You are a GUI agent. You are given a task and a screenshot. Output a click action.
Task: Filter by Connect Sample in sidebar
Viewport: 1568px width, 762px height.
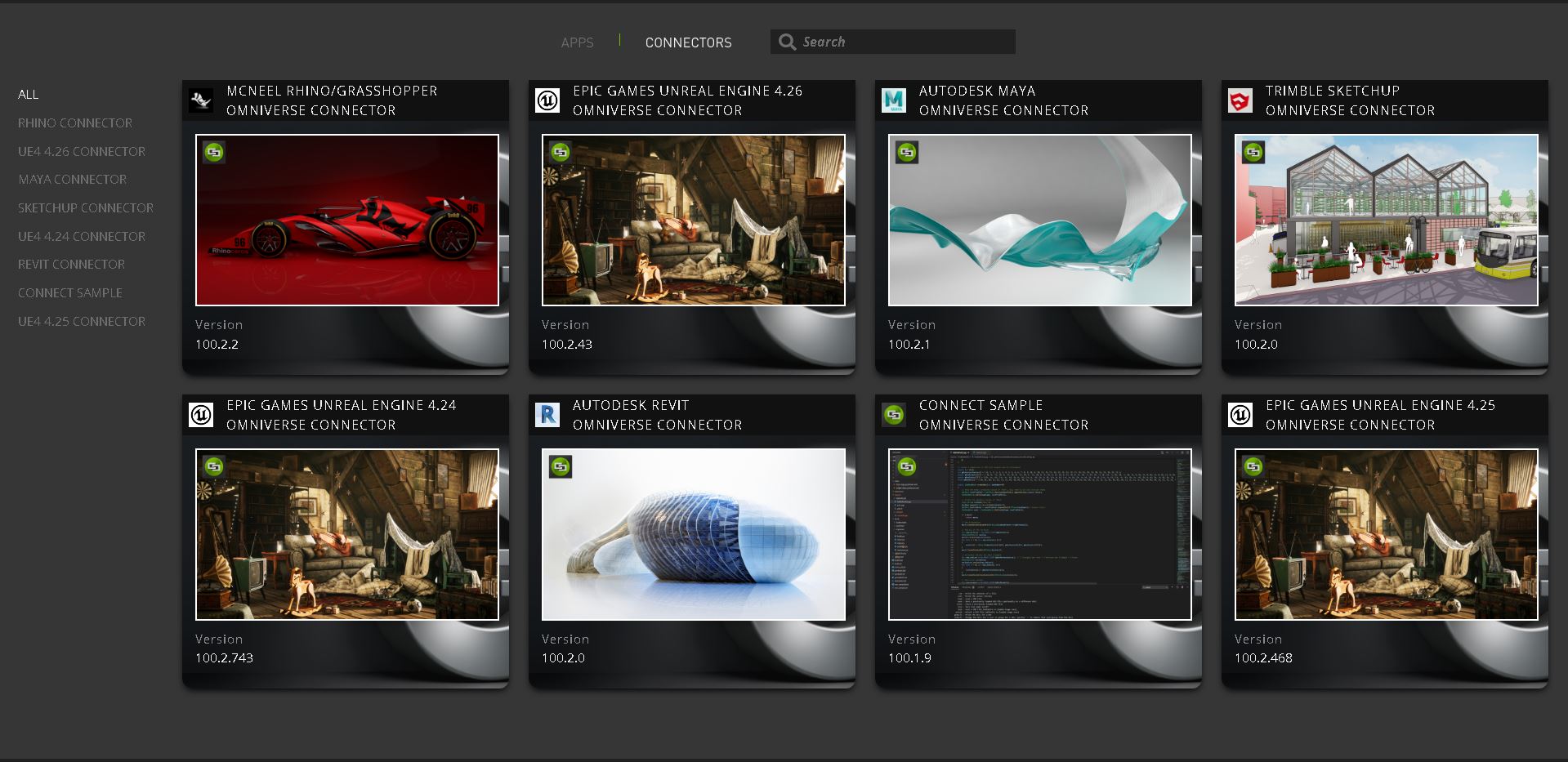point(70,293)
